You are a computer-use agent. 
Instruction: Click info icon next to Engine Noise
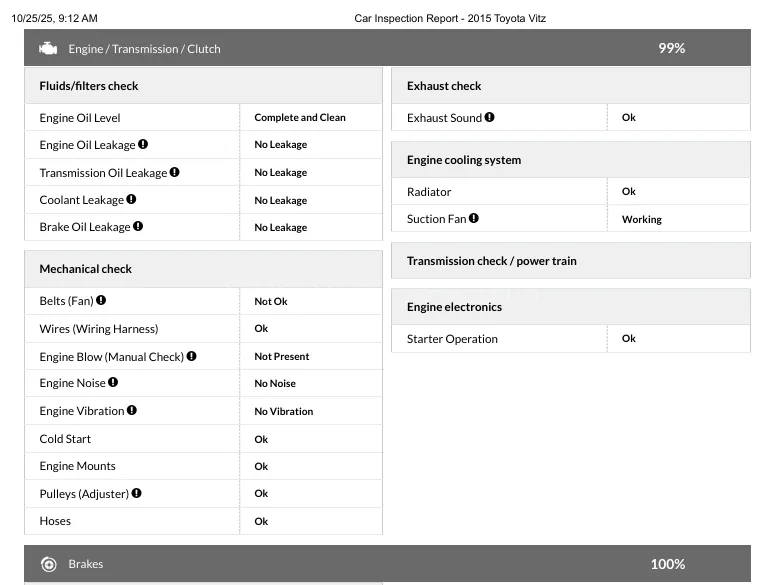coord(113,382)
